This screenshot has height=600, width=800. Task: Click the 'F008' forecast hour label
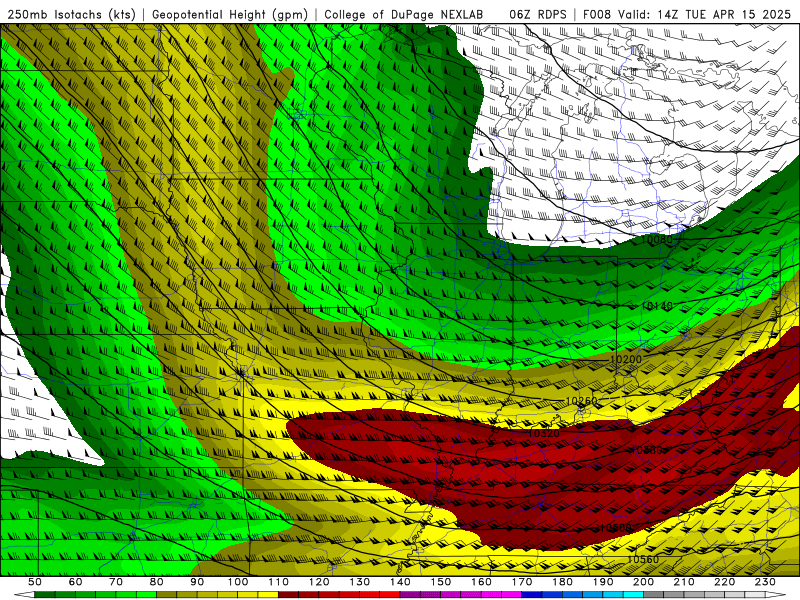pos(598,14)
